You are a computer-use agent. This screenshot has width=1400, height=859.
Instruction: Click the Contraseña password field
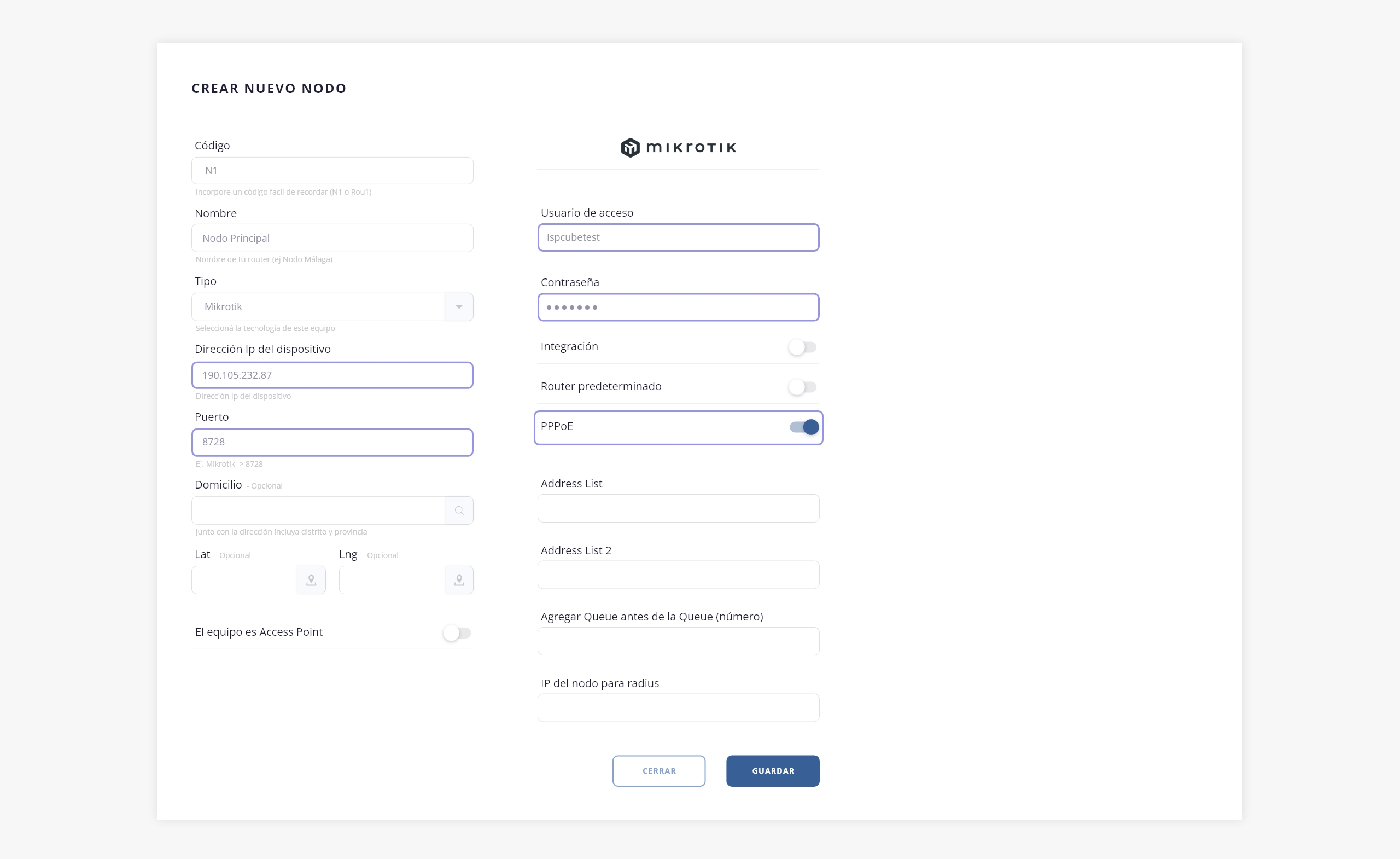pos(678,307)
